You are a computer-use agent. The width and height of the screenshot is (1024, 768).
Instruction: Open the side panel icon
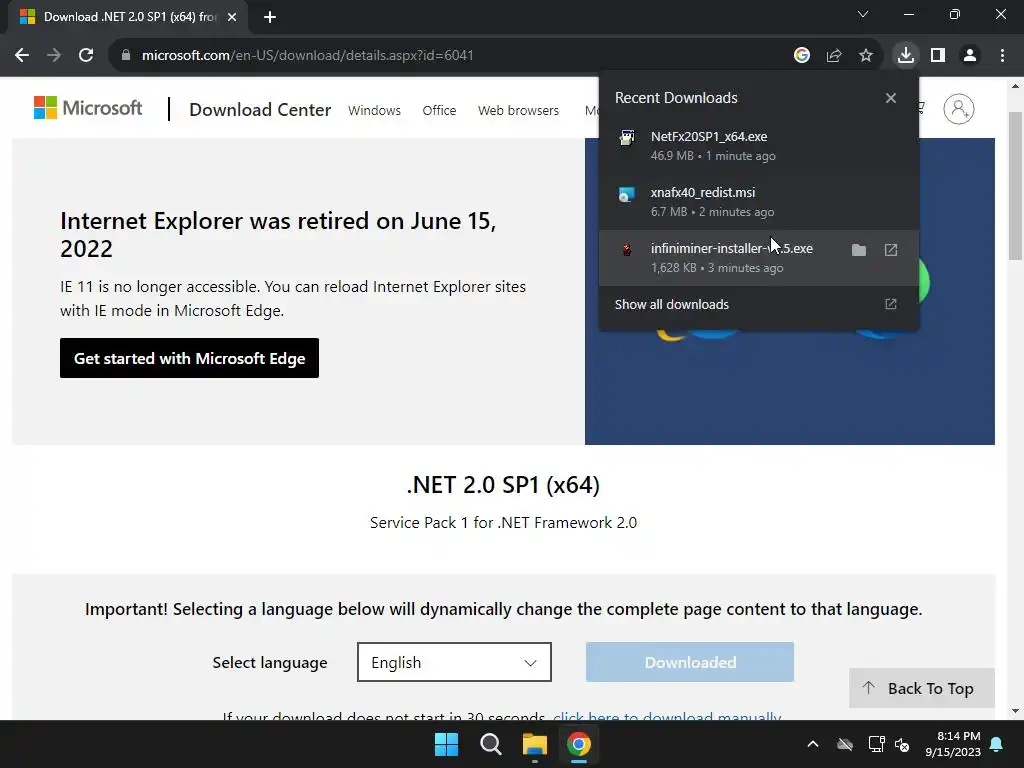[938, 56]
